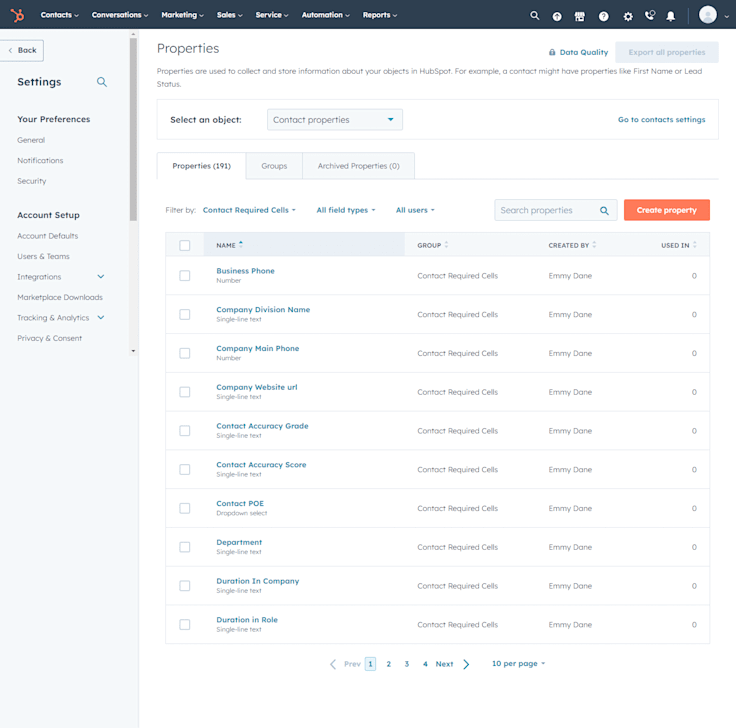
Task: Click the sidebar scroll down arrow
Action: (x=133, y=351)
